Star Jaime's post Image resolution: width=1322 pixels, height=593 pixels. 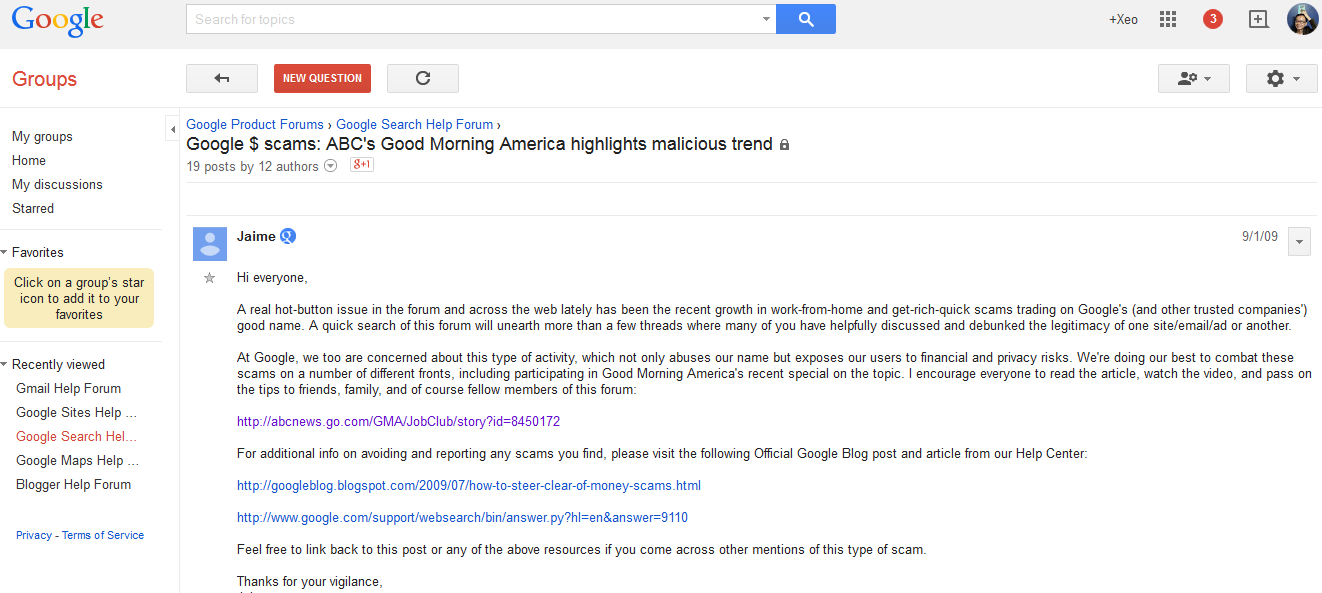click(209, 278)
